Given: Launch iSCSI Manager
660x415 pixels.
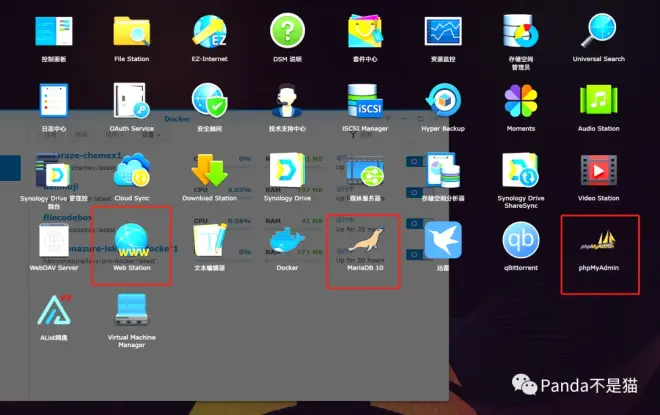Looking at the screenshot, I should click(x=365, y=101).
